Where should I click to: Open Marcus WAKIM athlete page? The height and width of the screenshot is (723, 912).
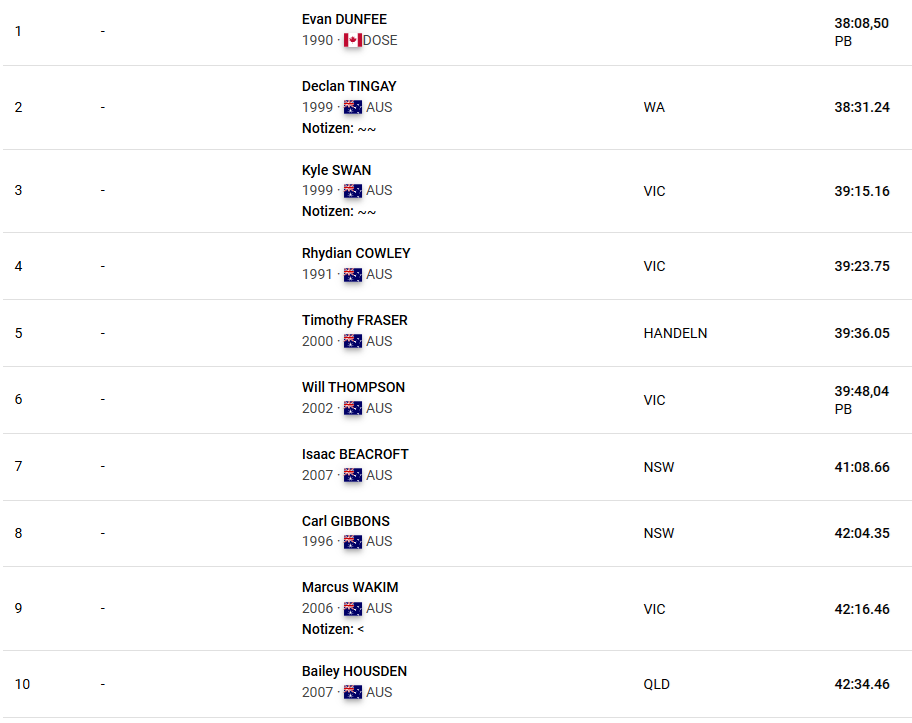350,587
